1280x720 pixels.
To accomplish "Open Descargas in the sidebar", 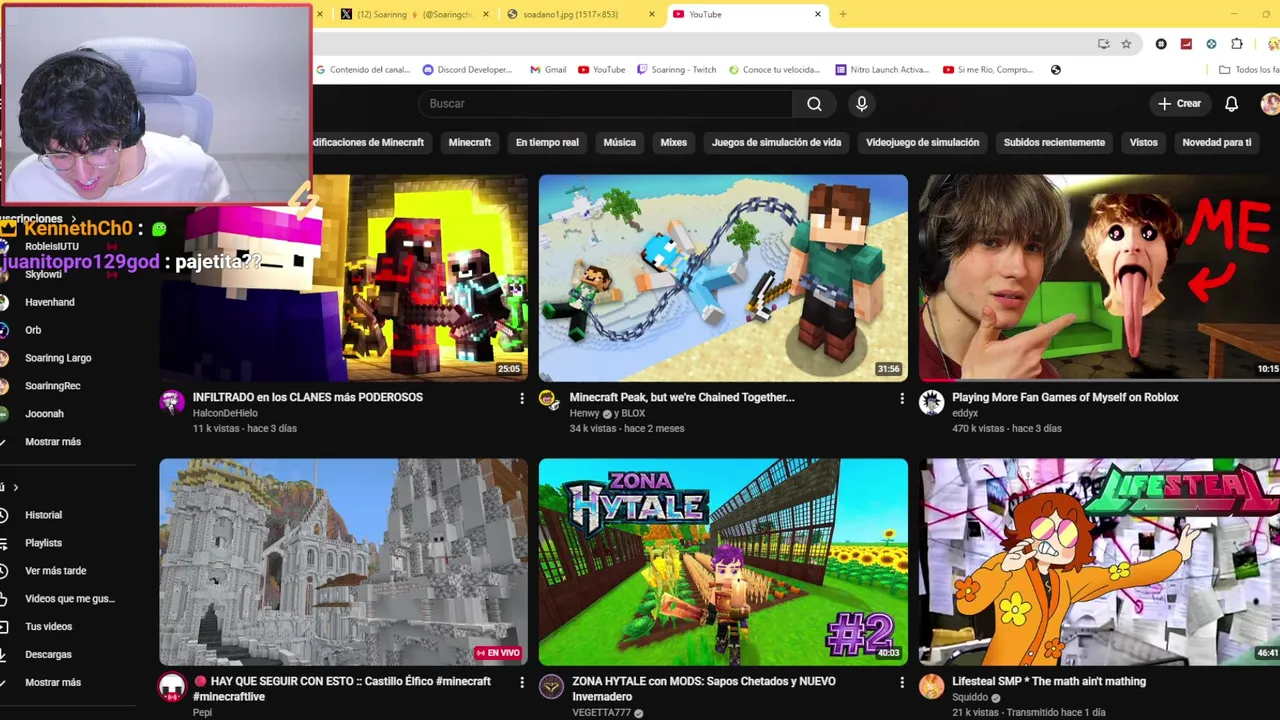I will [48, 655].
